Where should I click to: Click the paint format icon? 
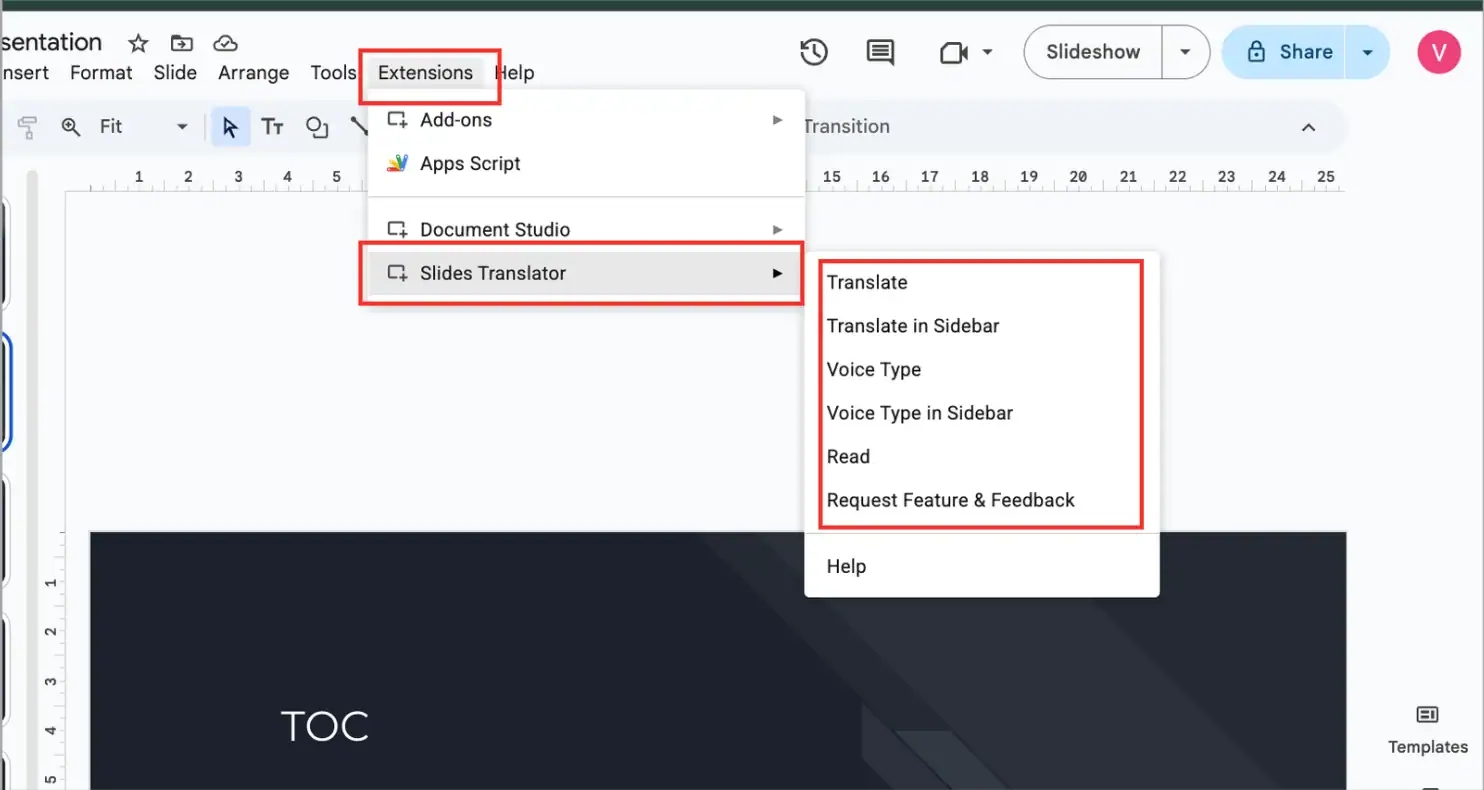(x=27, y=127)
